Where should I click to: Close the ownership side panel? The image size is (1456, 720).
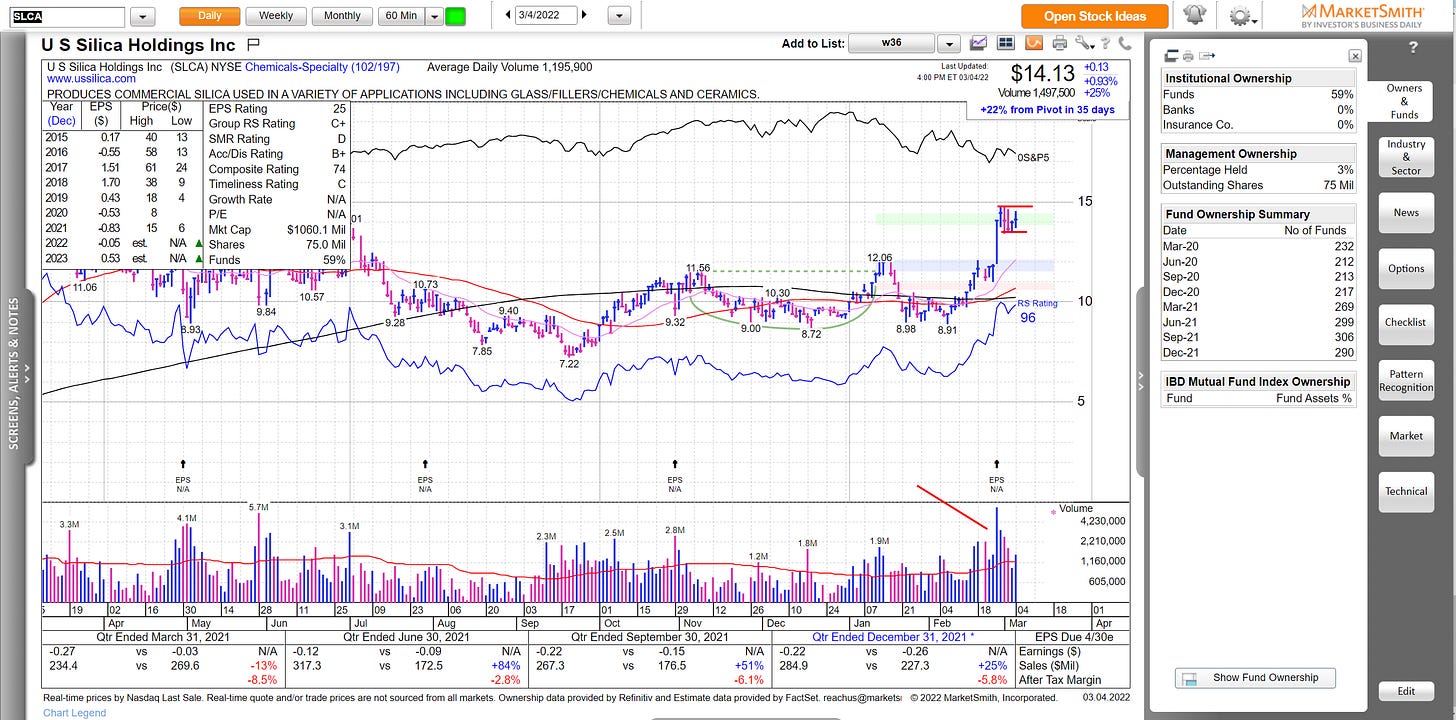tap(1355, 57)
